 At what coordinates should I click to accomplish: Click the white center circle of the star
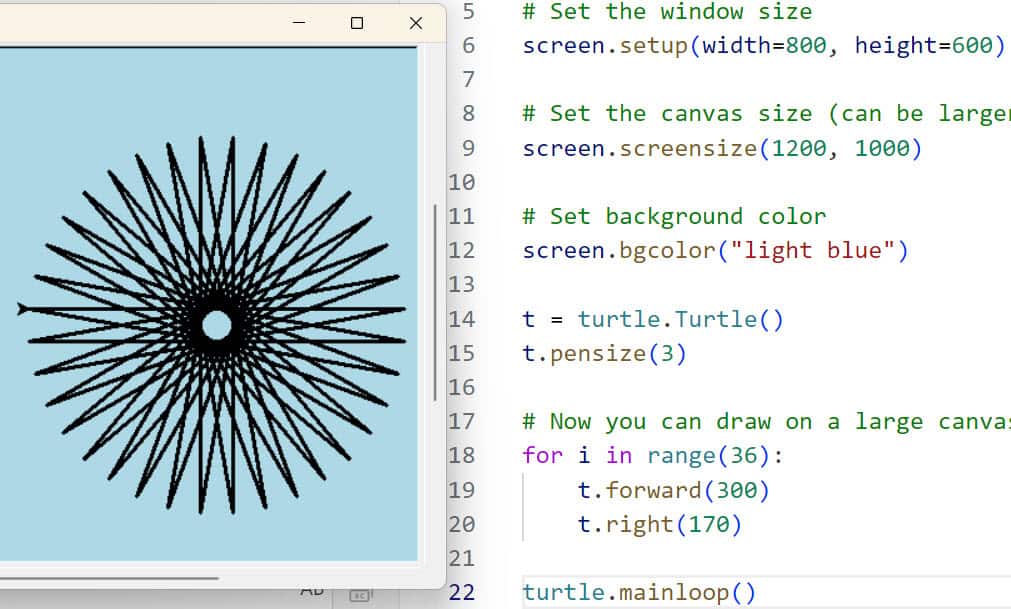[x=217, y=324]
